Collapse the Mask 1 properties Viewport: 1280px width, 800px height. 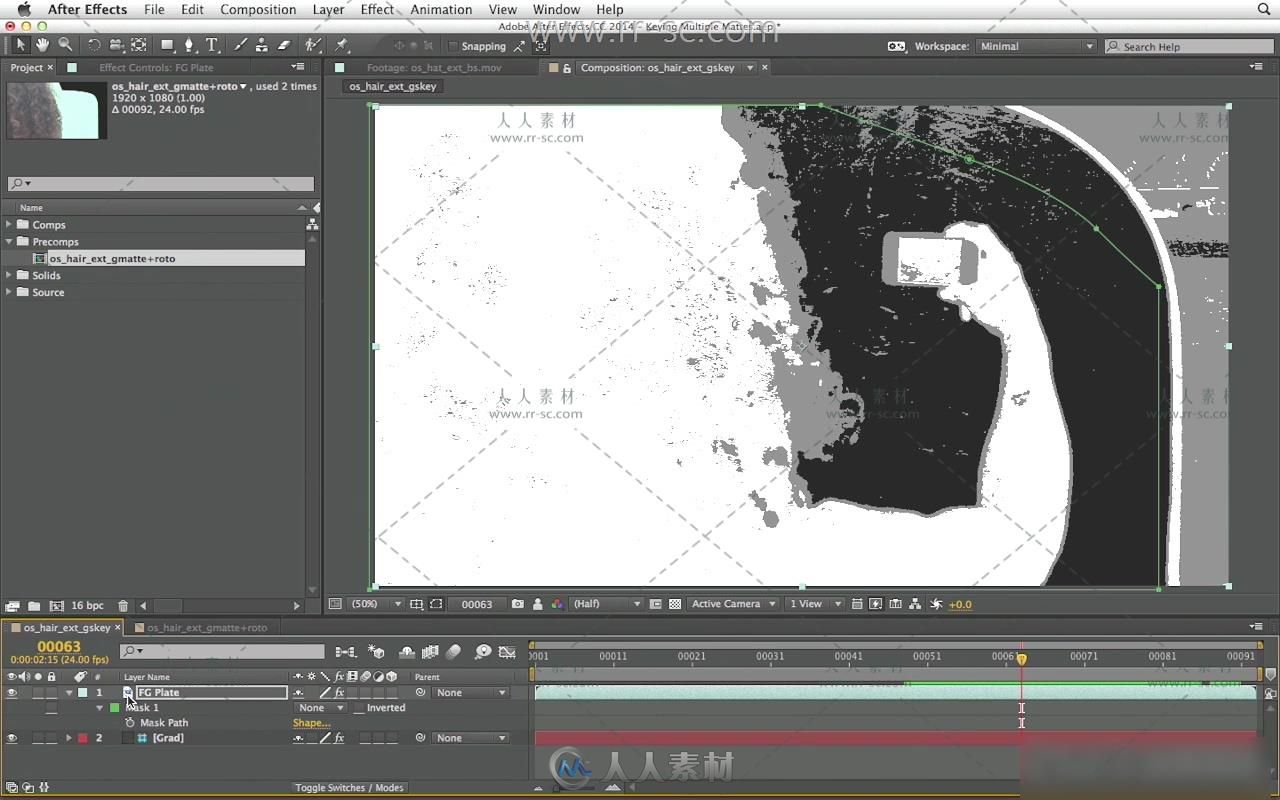click(100, 708)
